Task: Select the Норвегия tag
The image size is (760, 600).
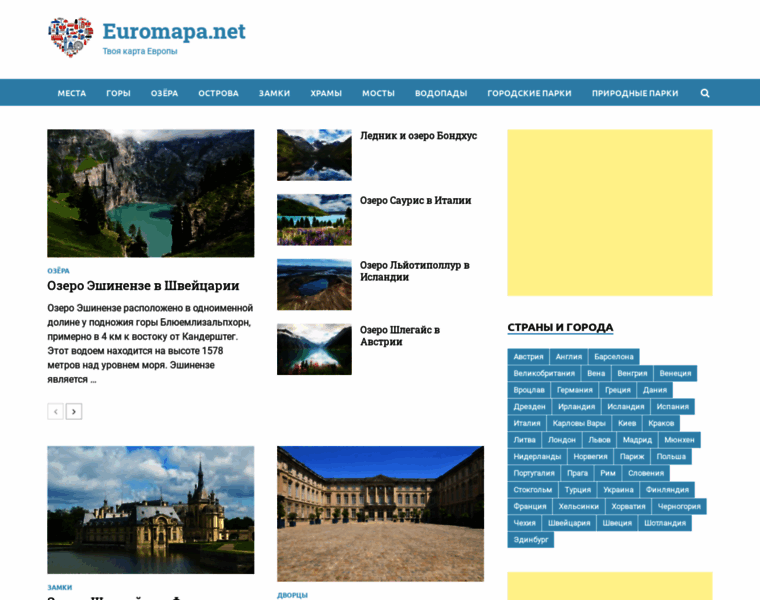Action: 590,457
